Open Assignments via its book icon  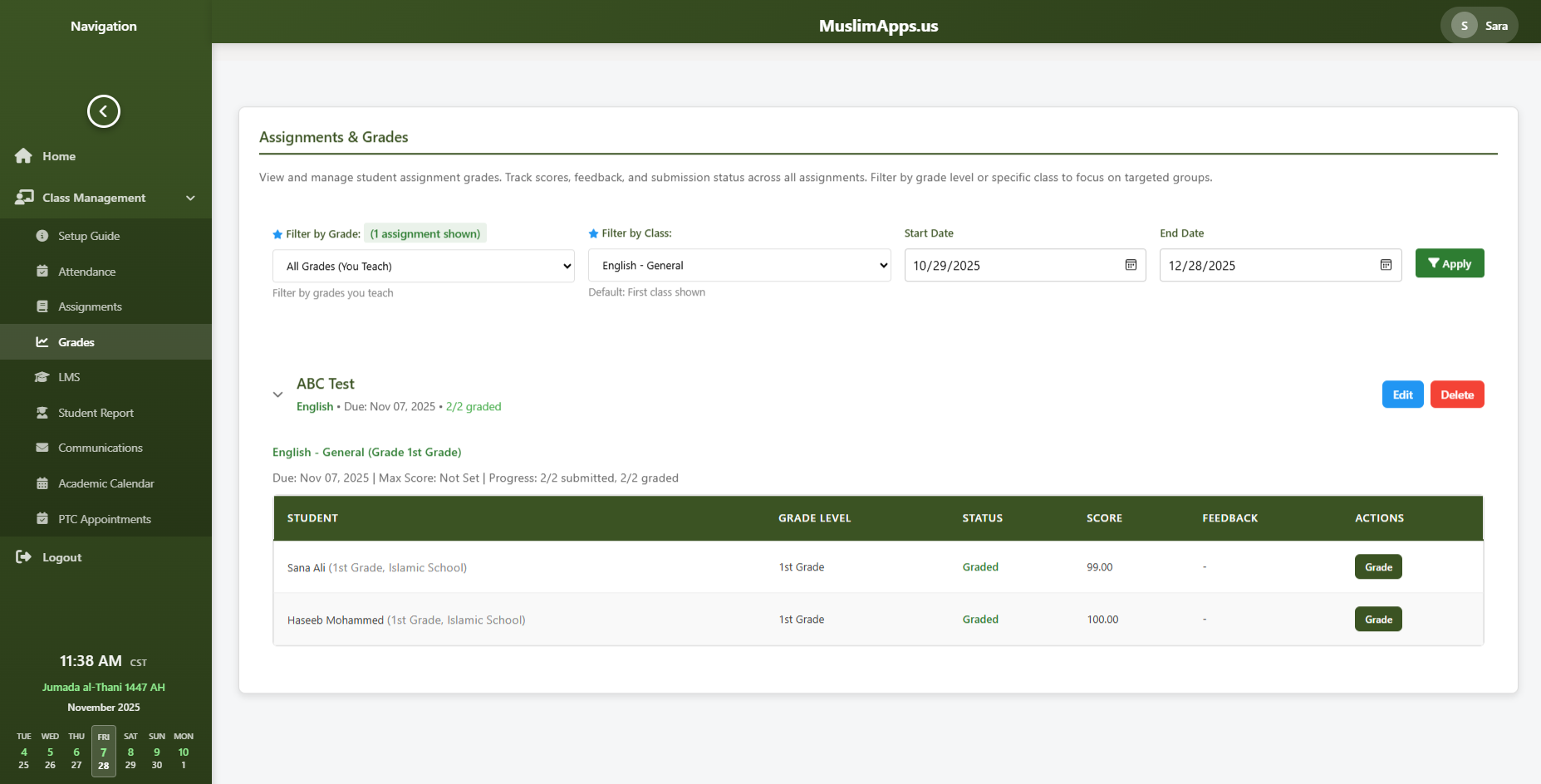point(42,306)
